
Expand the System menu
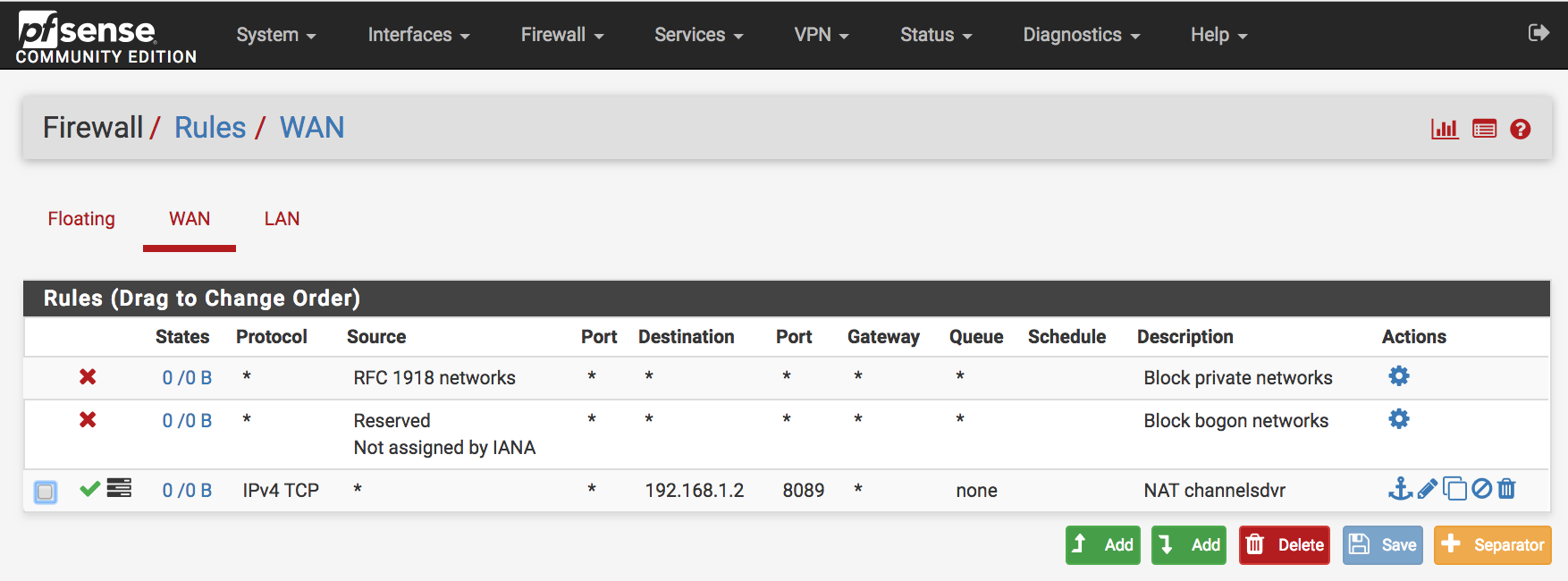[275, 35]
